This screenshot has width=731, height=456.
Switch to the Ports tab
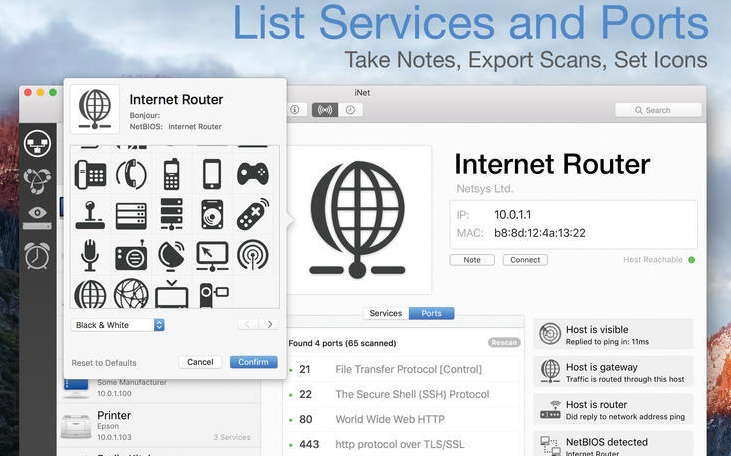pos(432,313)
